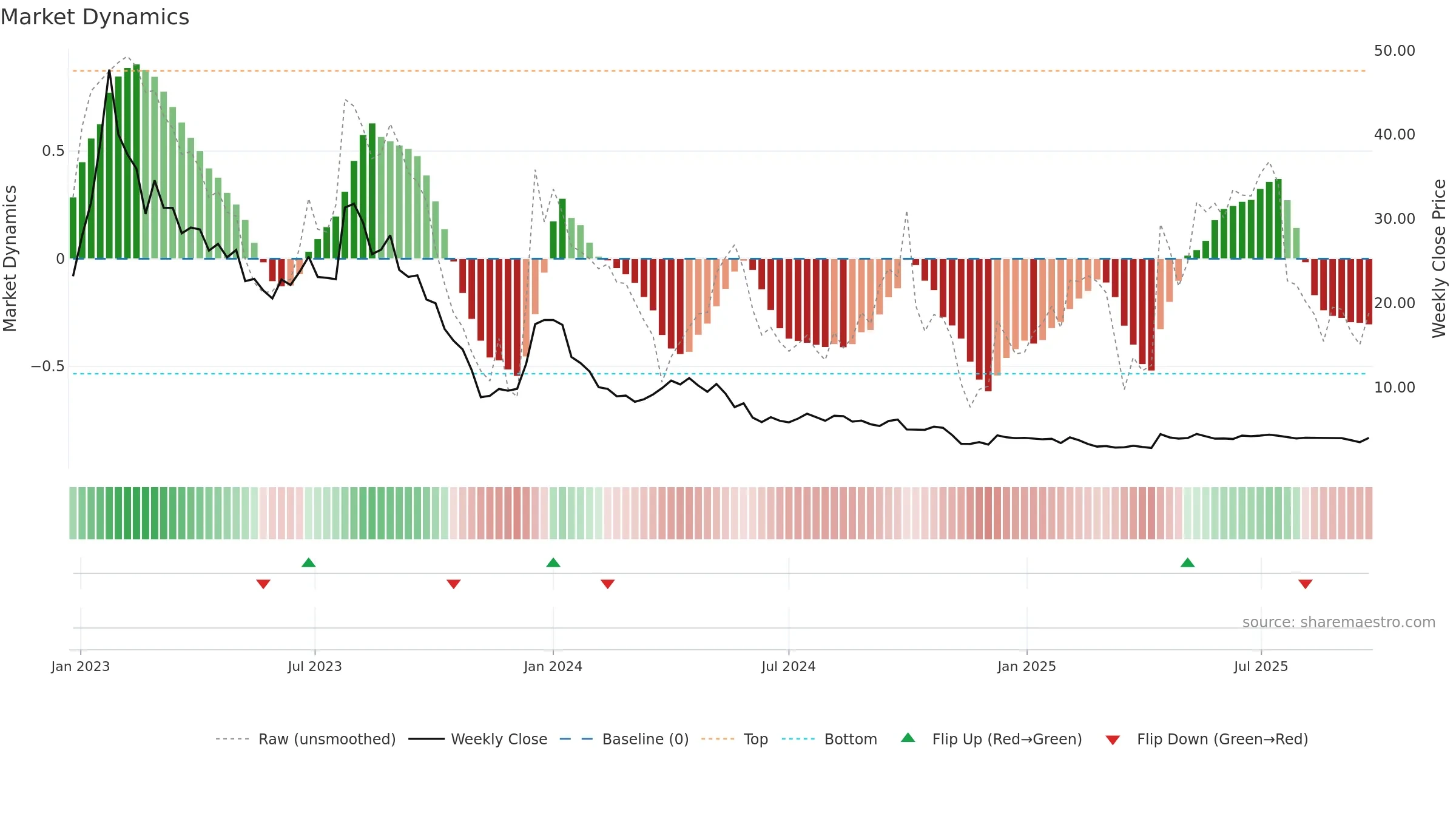Click the flip-down marker in October 2023
This screenshot has width=1456, height=819.
(x=454, y=584)
